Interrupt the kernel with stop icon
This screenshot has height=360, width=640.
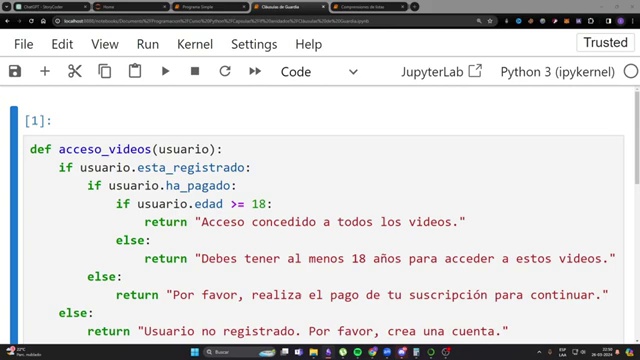click(195, 71)
